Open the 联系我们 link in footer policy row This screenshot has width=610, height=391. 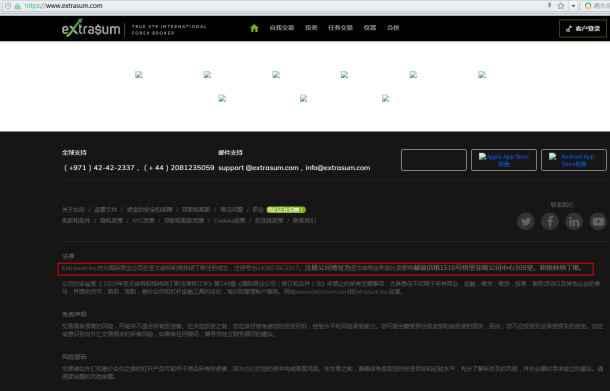(304, 221)
